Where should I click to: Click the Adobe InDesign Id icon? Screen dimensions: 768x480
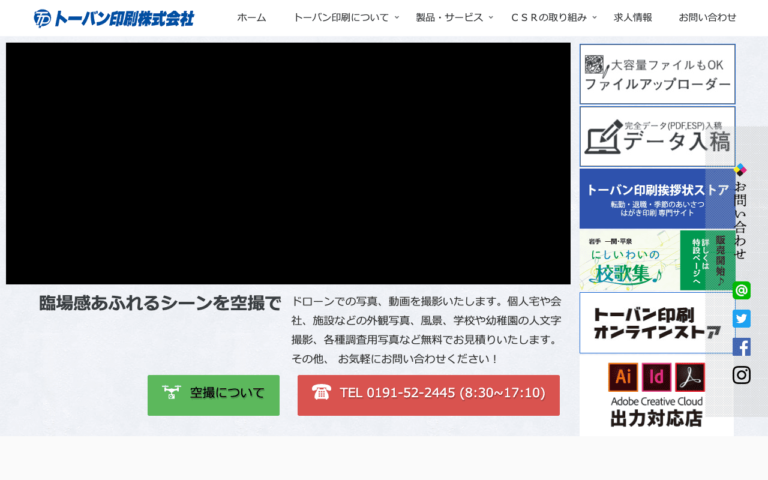pos(656,377)
